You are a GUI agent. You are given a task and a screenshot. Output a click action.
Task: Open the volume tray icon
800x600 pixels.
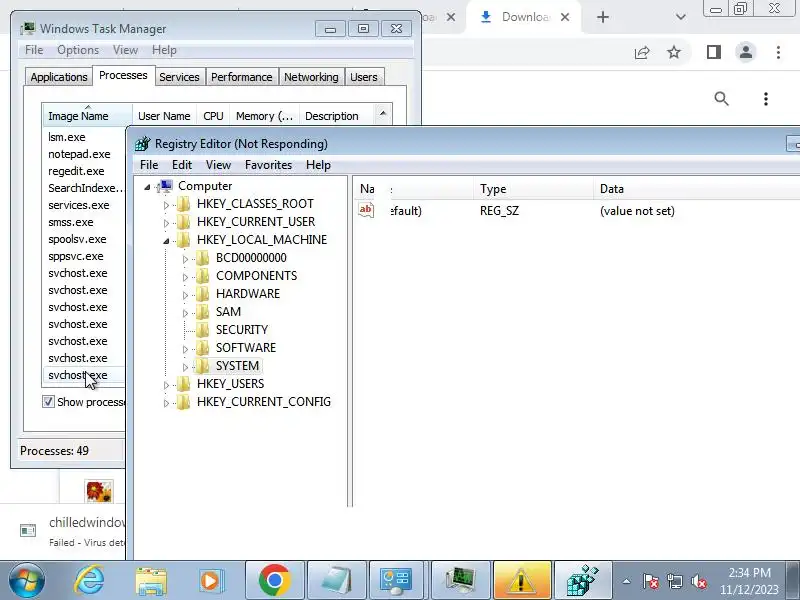coord(698,581)
